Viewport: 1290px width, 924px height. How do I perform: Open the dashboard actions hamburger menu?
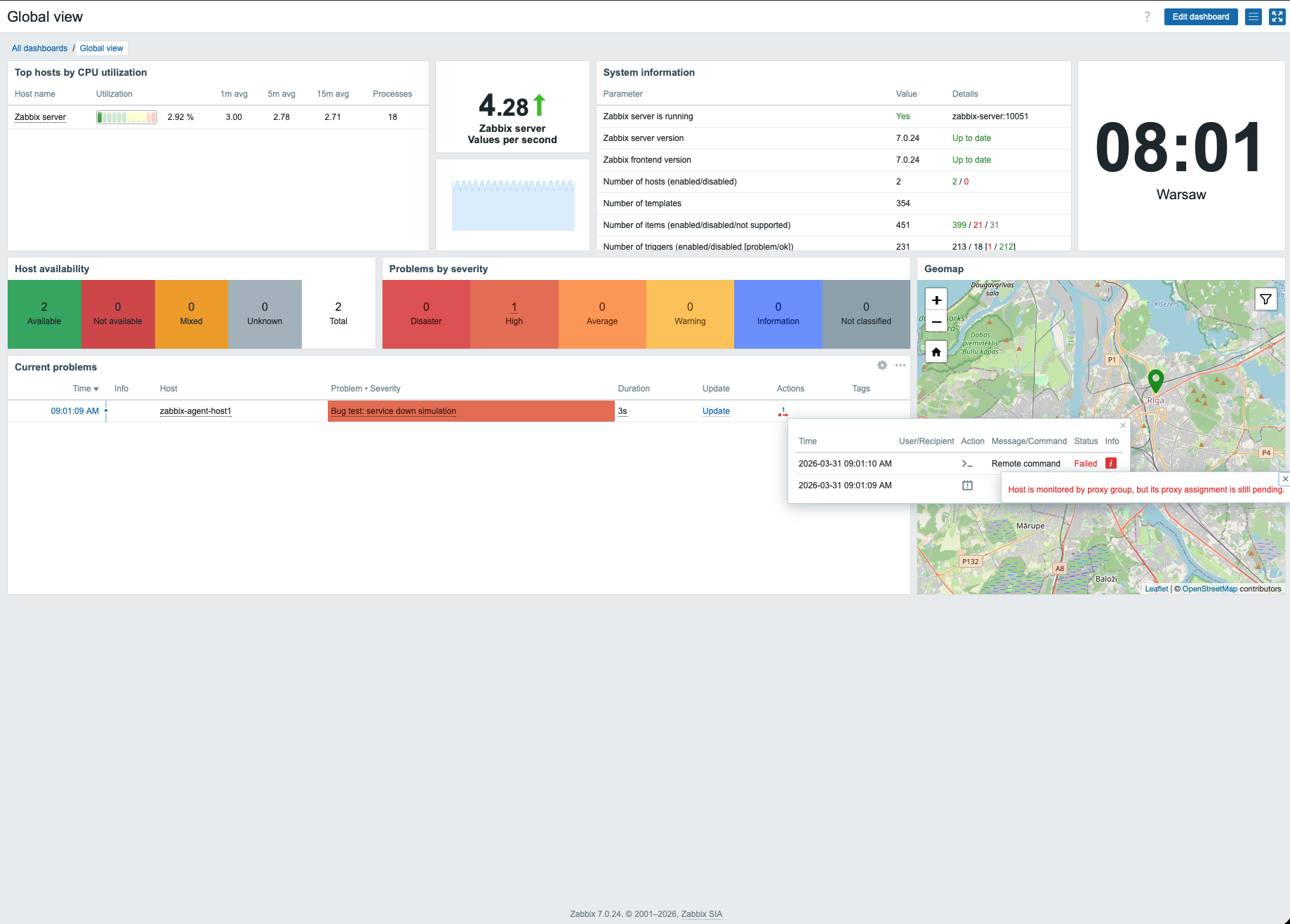click(1254, 17)
